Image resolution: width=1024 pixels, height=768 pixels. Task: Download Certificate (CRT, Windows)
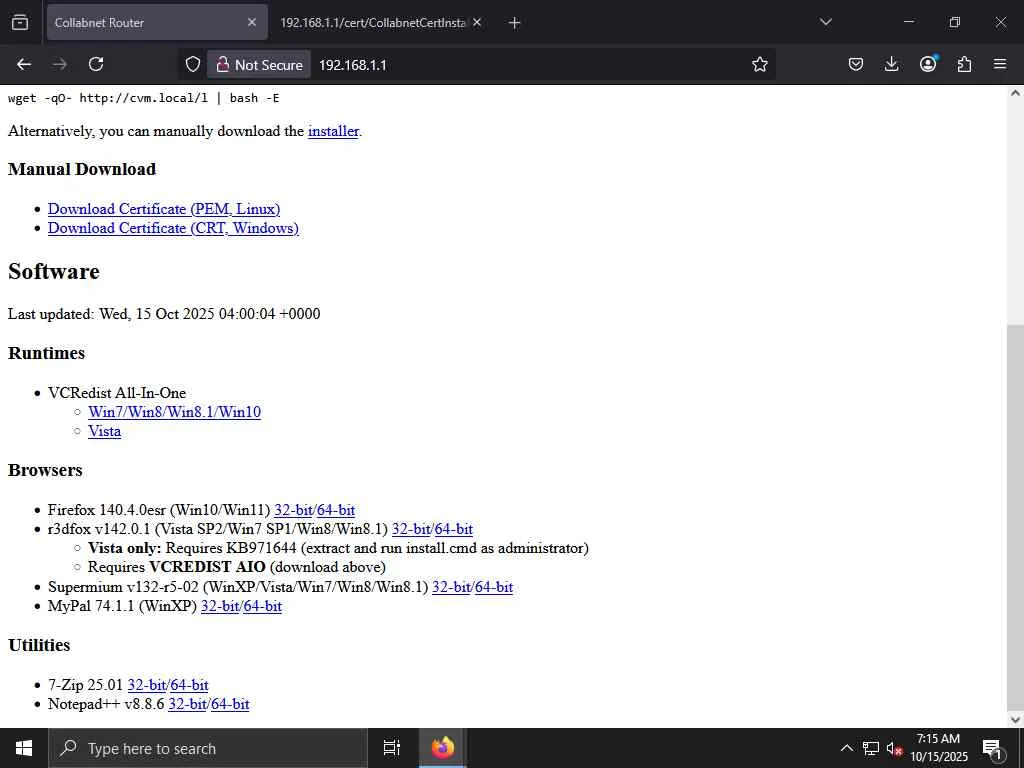(173, 228)
